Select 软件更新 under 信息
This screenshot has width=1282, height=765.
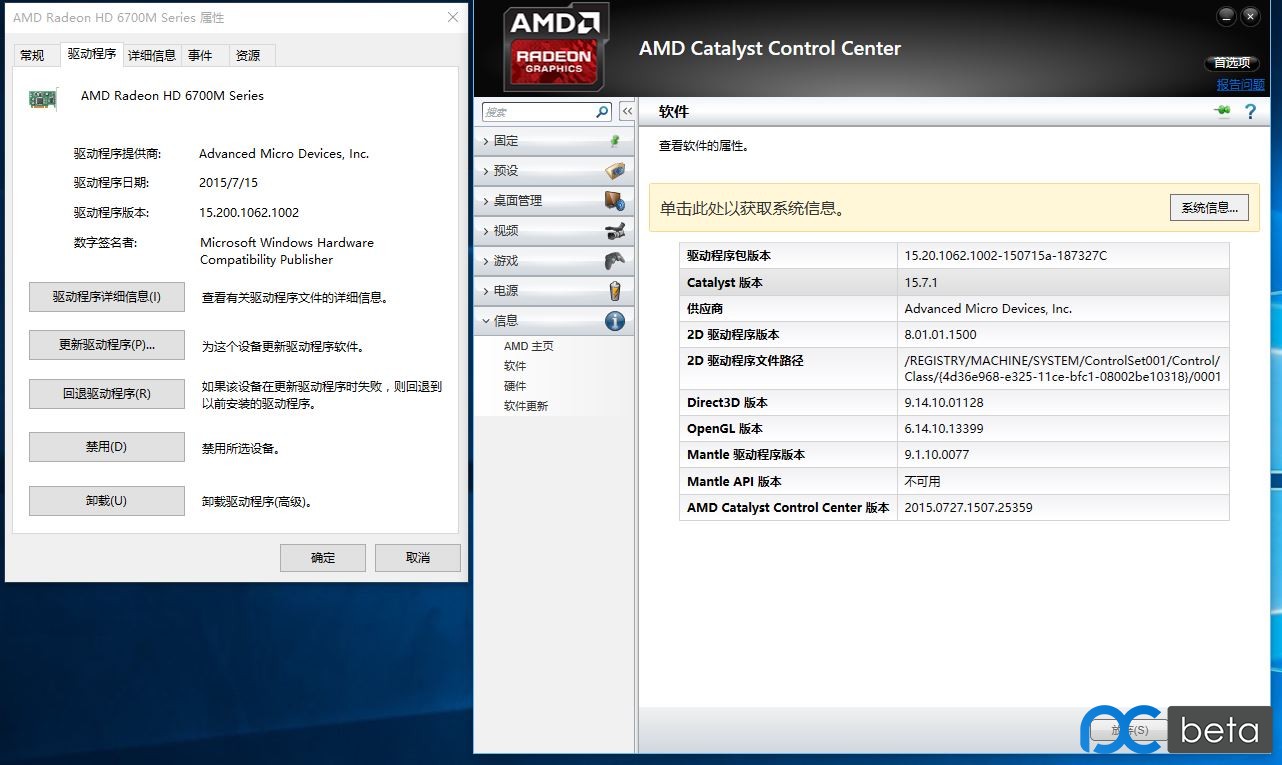526,406
